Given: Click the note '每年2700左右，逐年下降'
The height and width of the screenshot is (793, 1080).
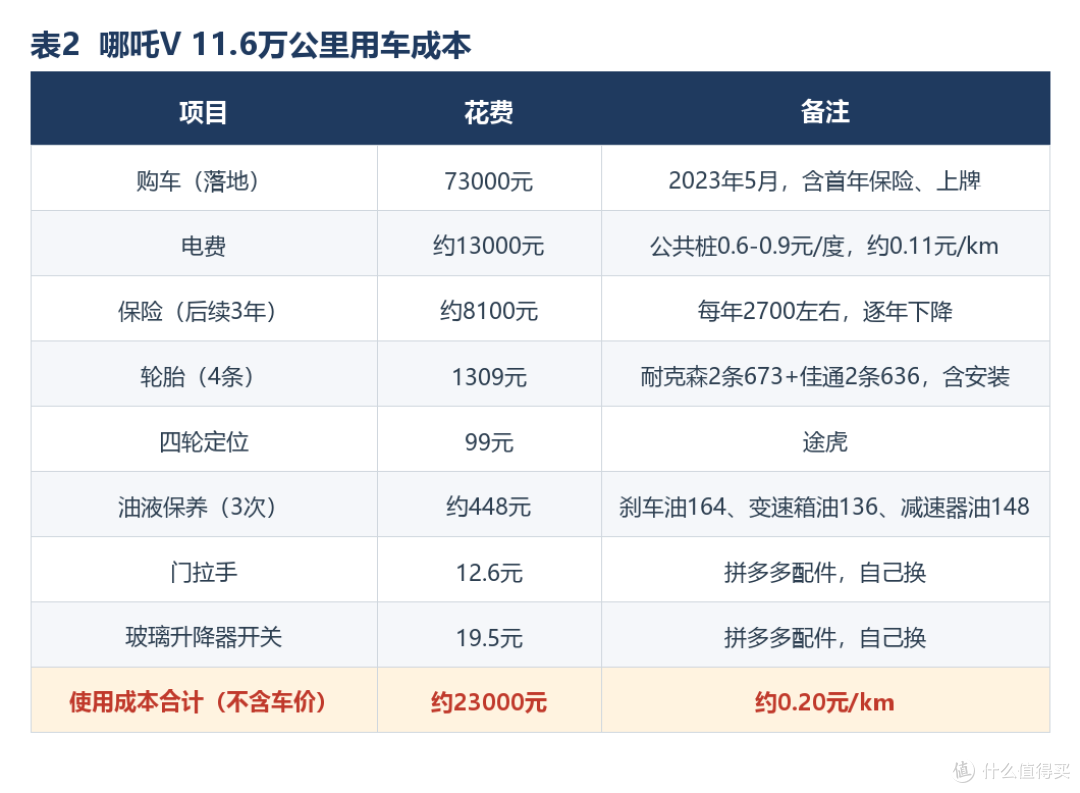Looking at the screenshot, I should click(x=824, y=311).
